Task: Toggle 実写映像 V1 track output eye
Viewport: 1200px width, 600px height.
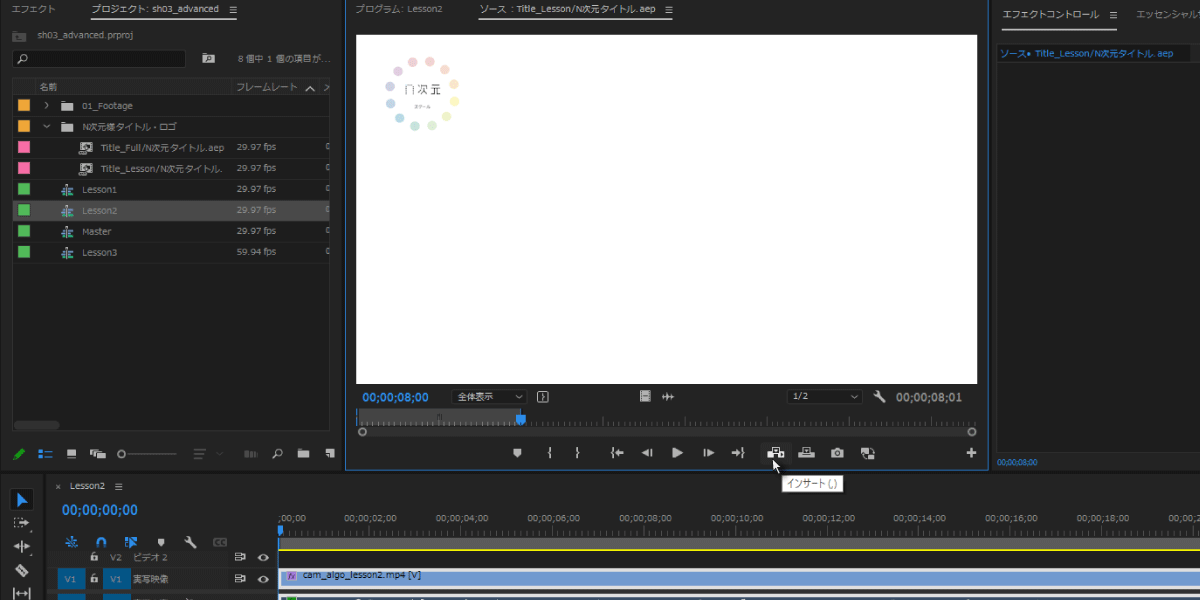Action: point(263,579)
